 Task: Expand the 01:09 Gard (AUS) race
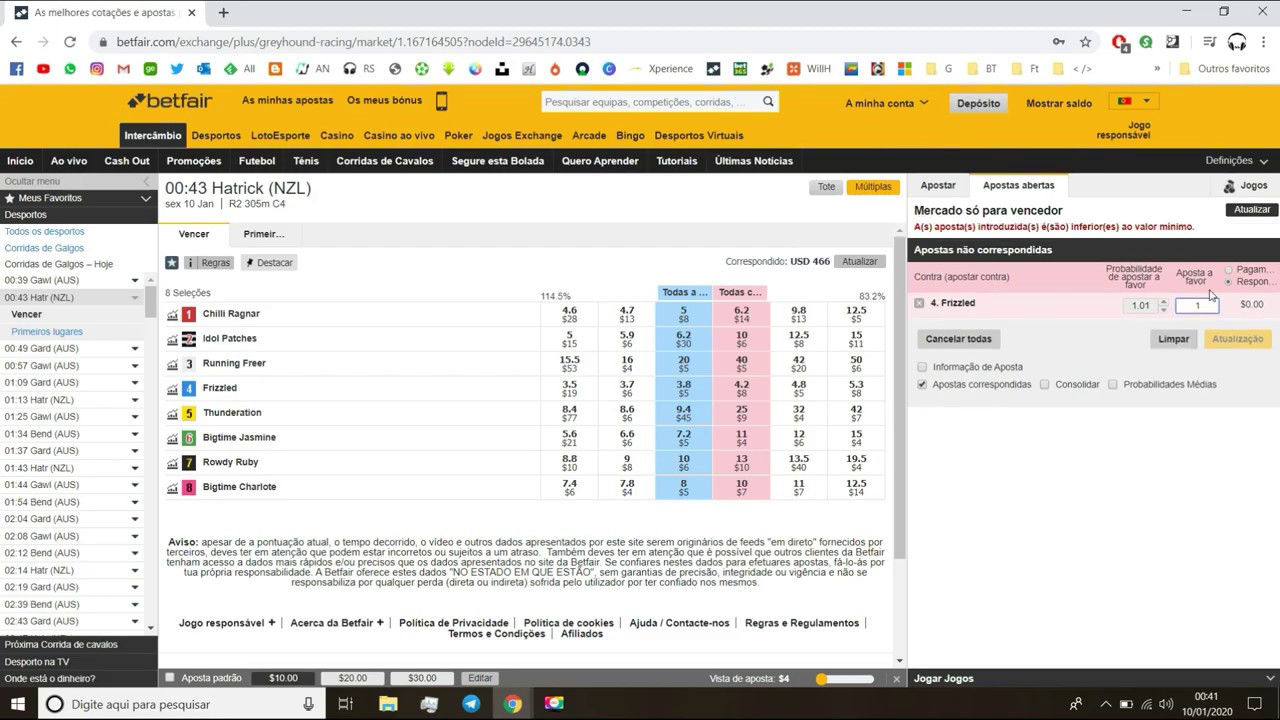[134, 383]
